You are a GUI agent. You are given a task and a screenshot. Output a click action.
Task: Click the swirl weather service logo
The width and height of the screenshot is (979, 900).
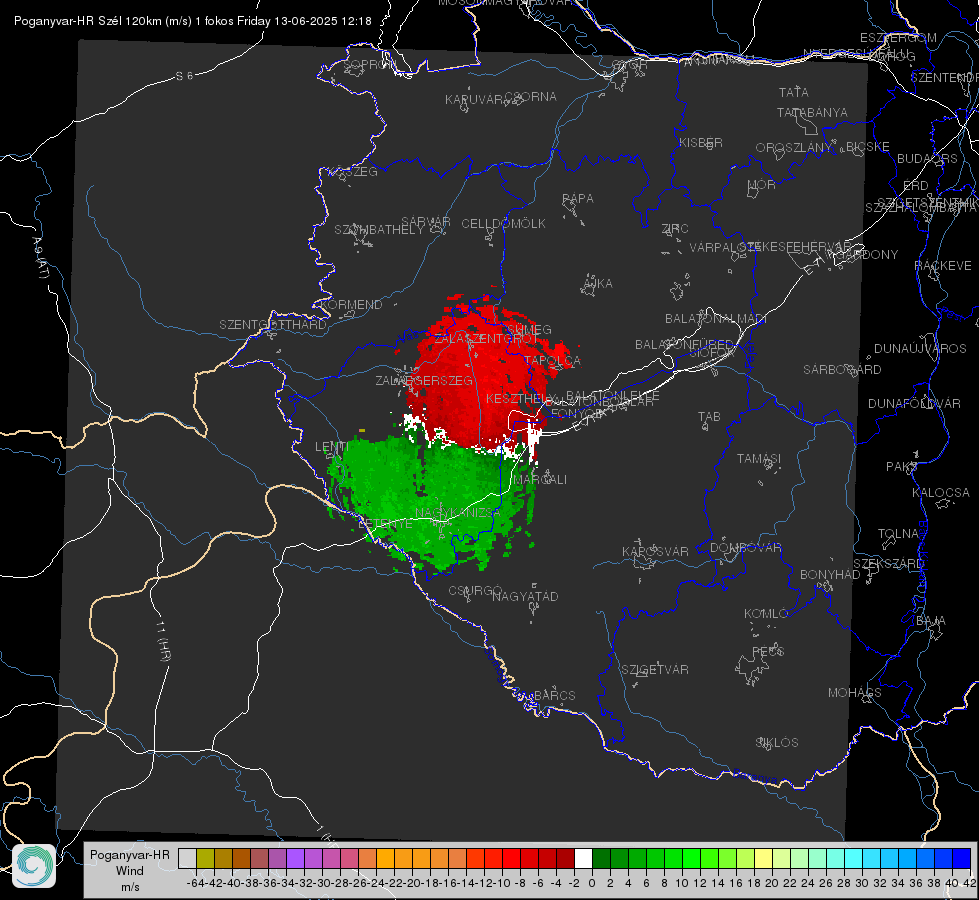[x=34, y=866]
